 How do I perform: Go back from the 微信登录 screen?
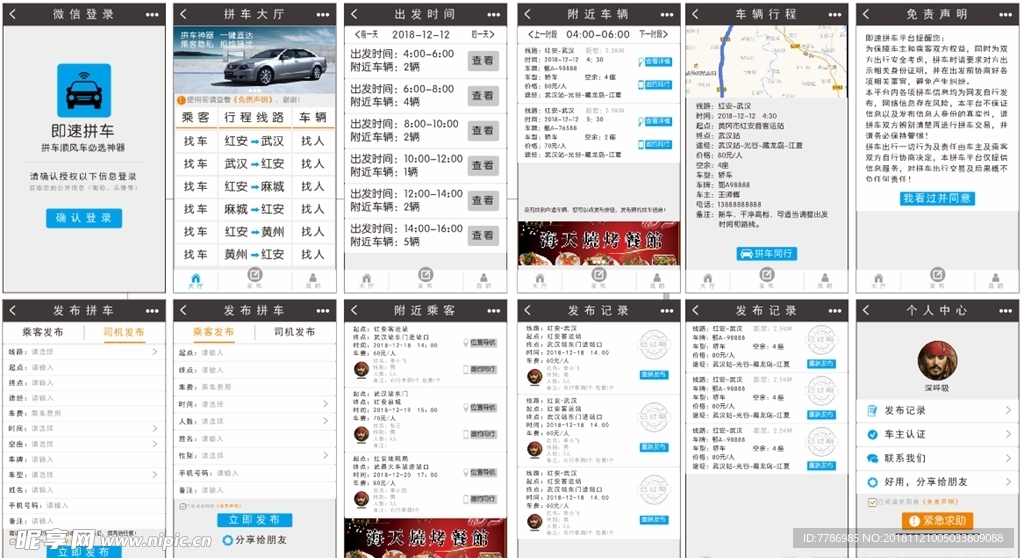(13, 14)
